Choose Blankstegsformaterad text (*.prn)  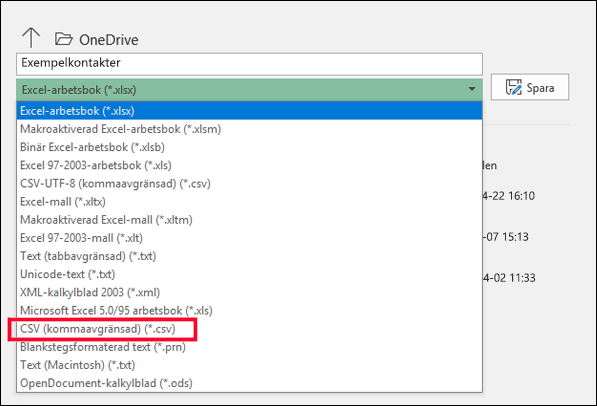249,347
